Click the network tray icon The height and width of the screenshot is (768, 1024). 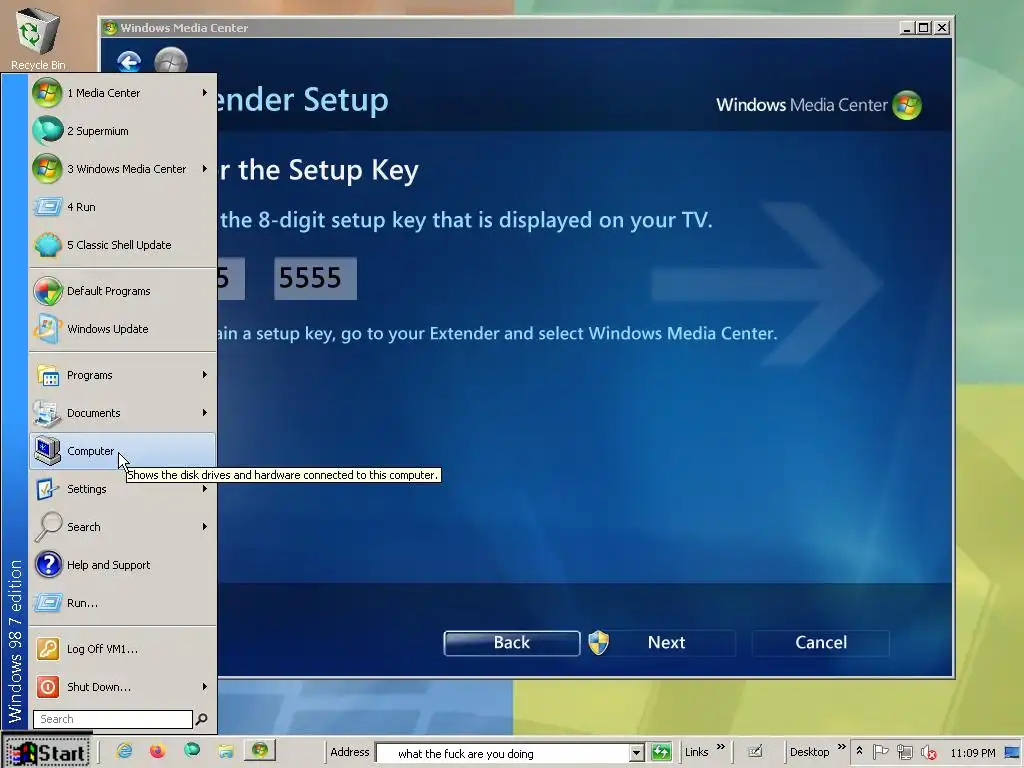pos(904,752)
